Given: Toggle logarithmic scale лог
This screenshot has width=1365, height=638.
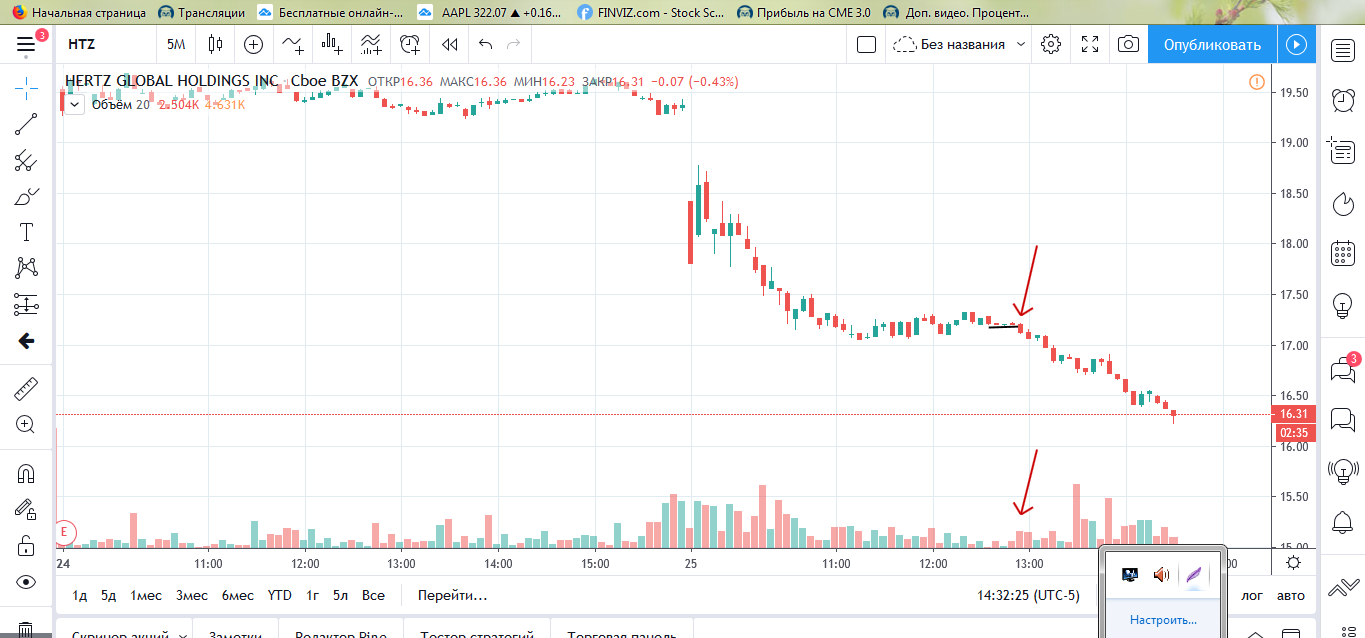Looking at the screenshot, I should 1252,595.
